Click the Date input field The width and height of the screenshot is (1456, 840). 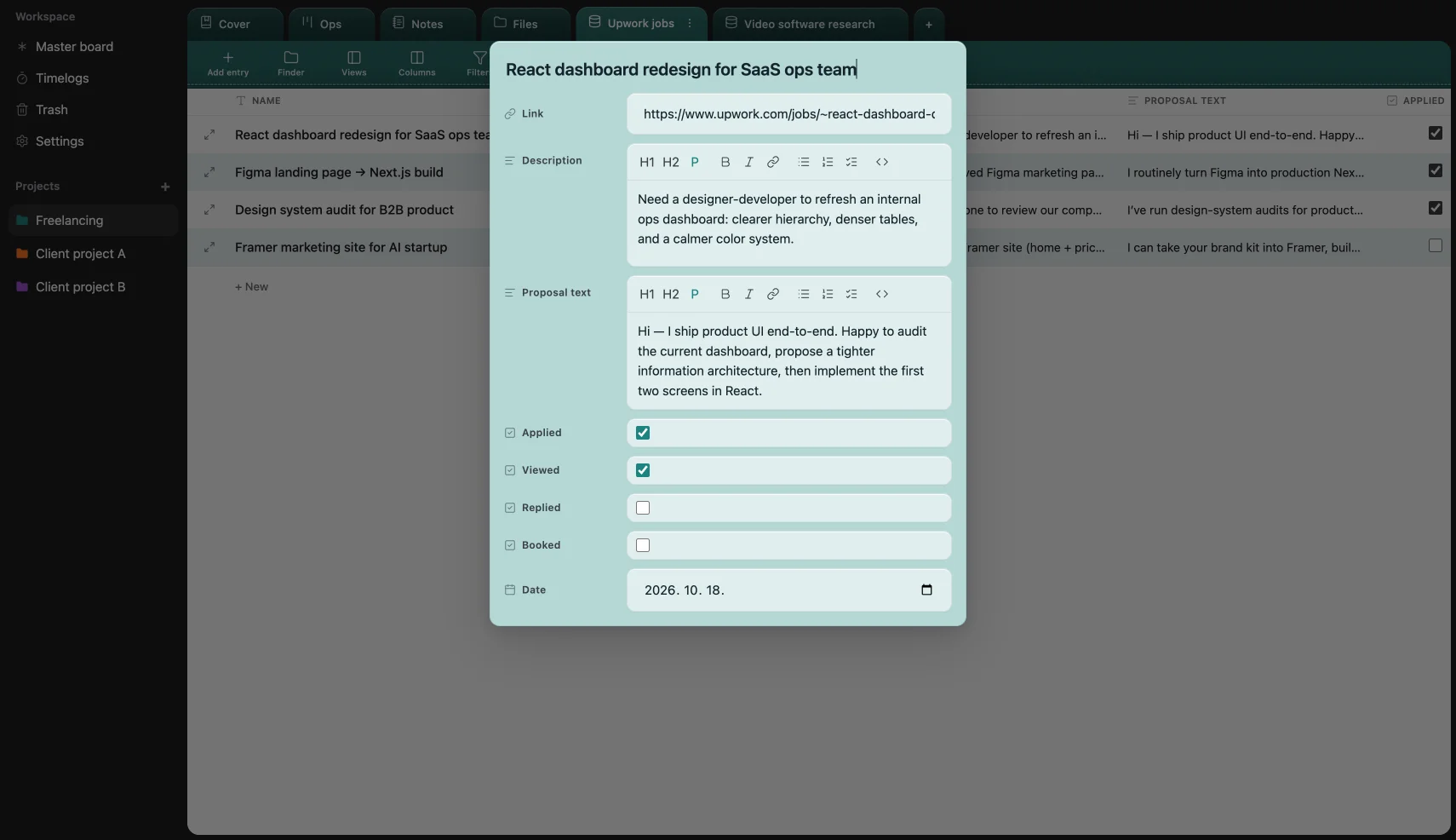tap(789, 590)
